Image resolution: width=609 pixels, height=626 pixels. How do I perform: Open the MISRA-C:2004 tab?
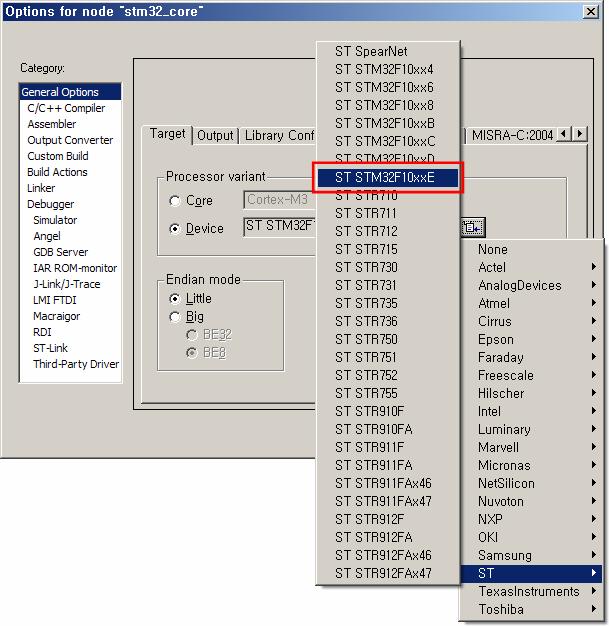click(512, 136)
